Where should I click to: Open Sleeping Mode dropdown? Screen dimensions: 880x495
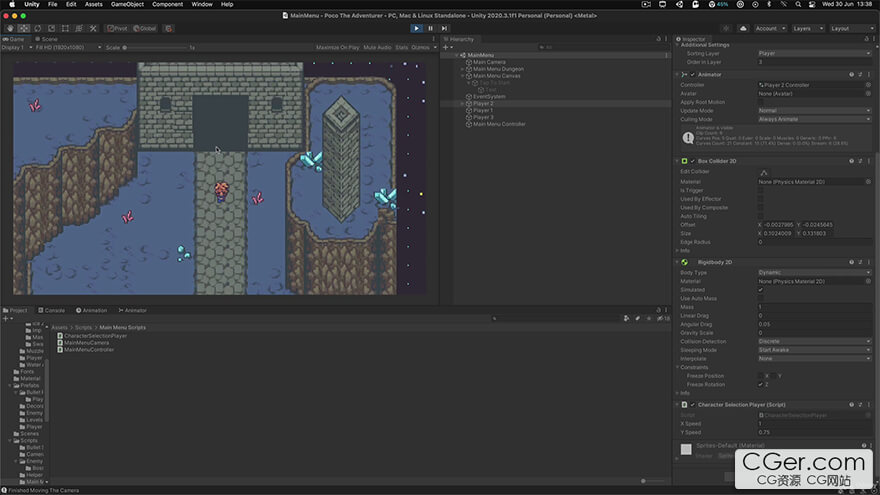(814, 350)
